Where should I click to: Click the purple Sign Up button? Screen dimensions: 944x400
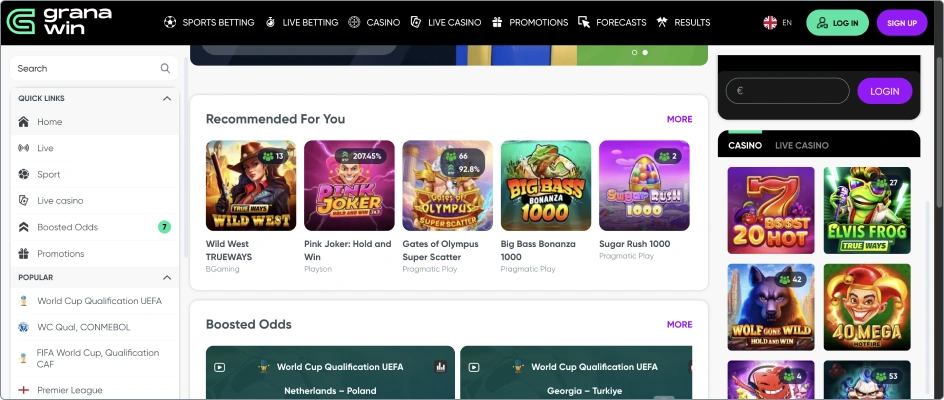pos(901,22)
